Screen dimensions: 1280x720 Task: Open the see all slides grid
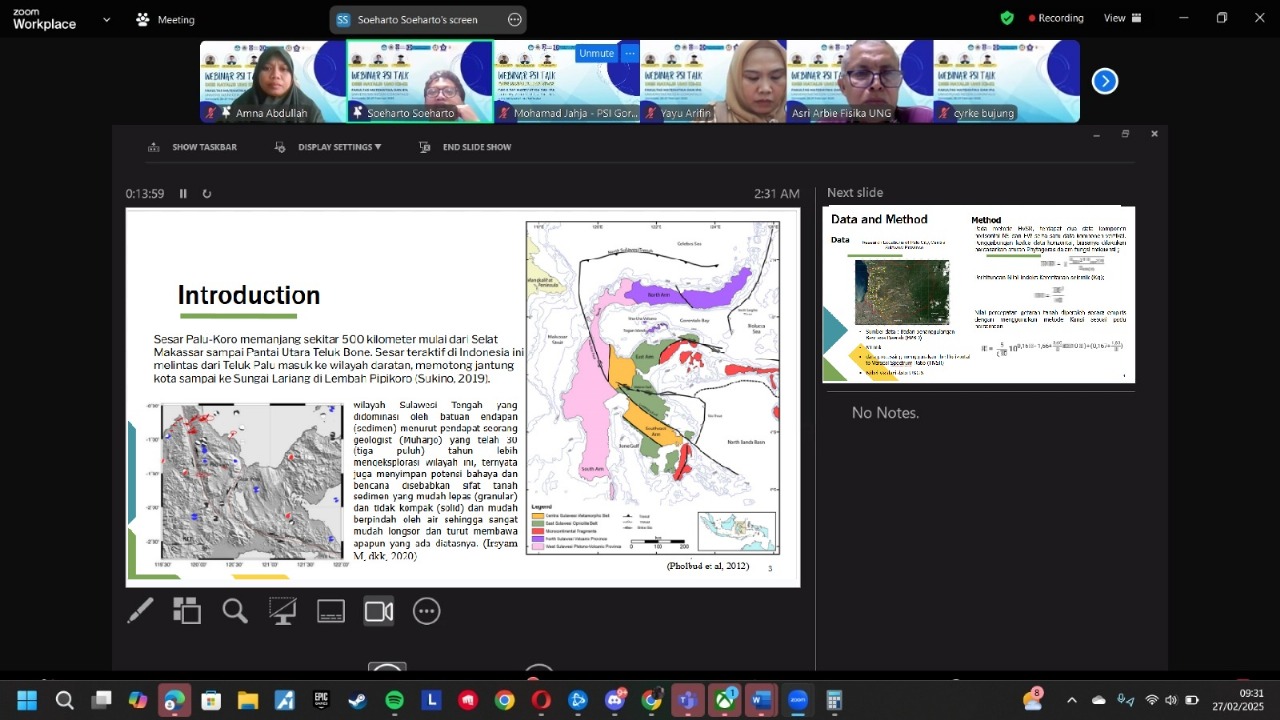pos(187,611)
